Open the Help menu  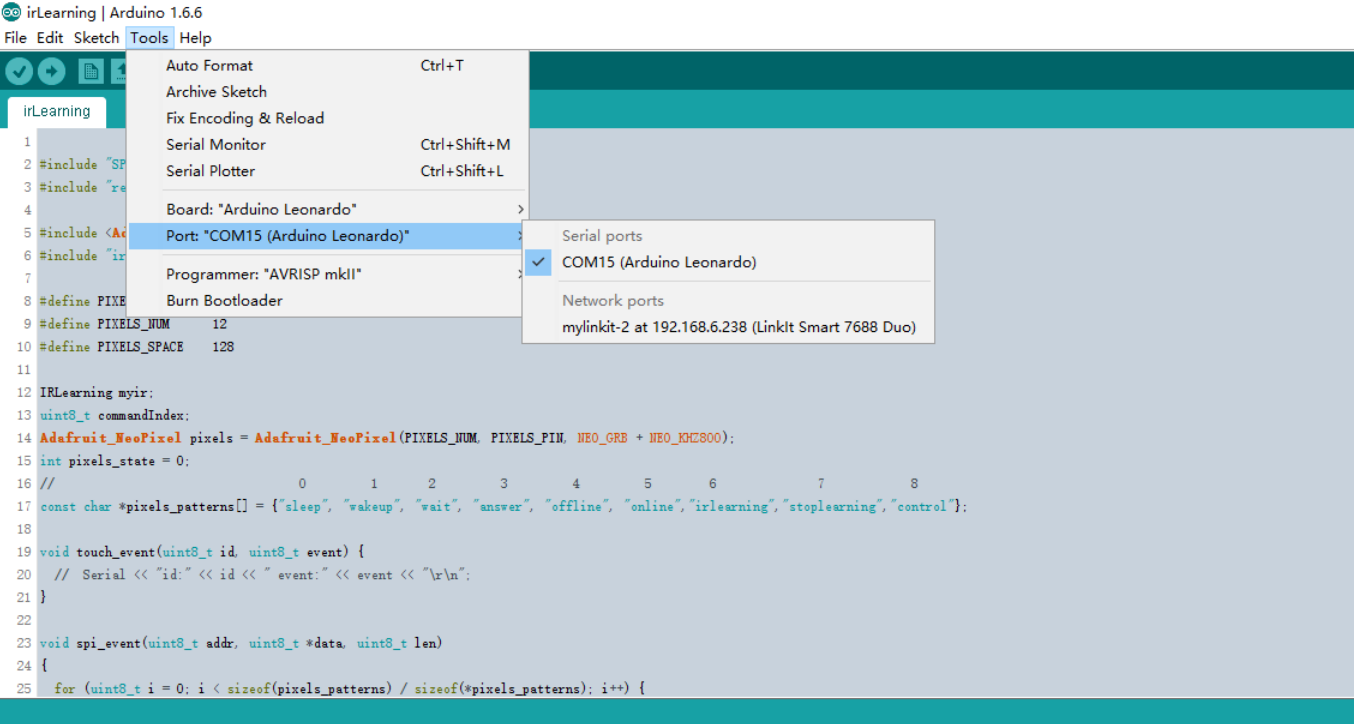click(x=196, y=38)
